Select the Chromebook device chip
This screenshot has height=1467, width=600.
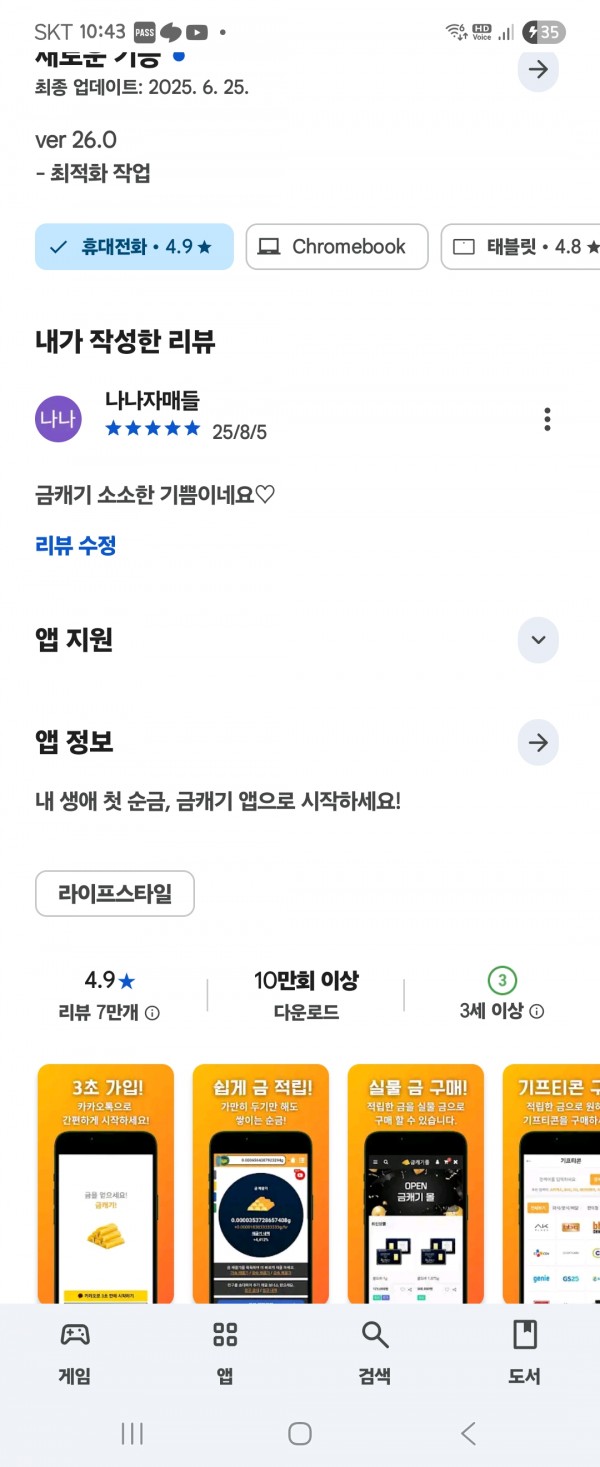click(337, 247)
